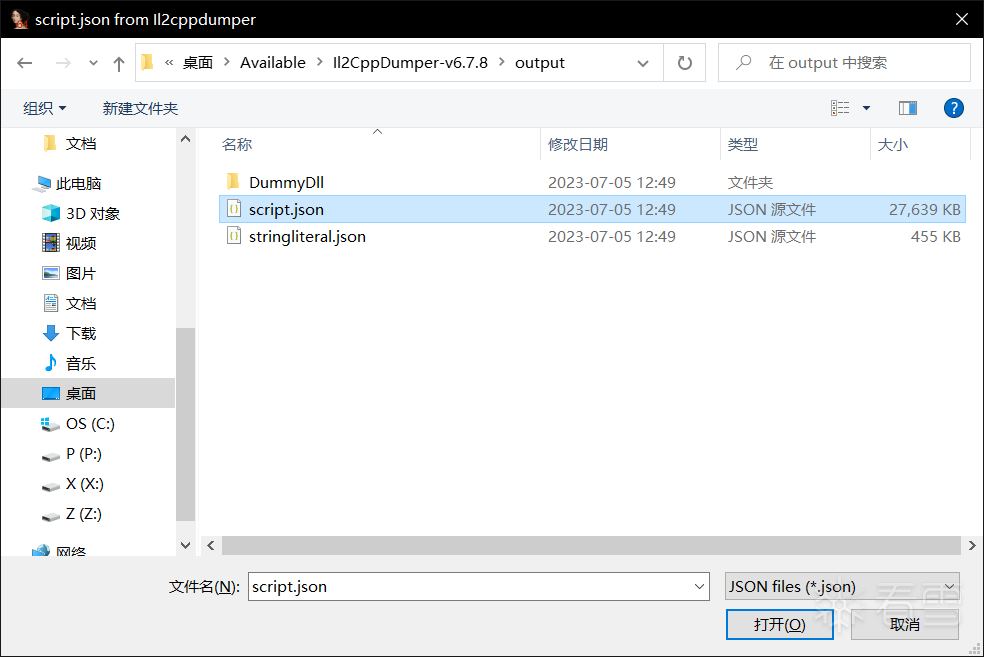Open OS (C:) drive
This screenshot has height=657, width=984.
coord(90,424)
